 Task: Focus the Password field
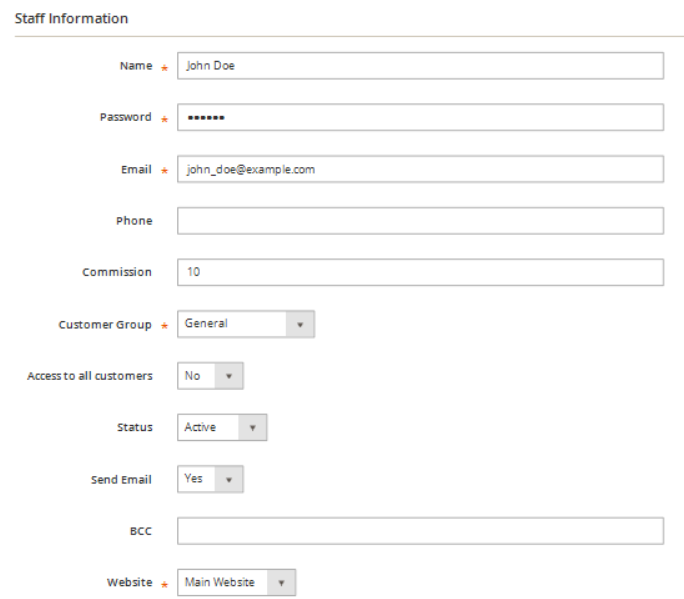pyautogui.click(x=420, y=117)
